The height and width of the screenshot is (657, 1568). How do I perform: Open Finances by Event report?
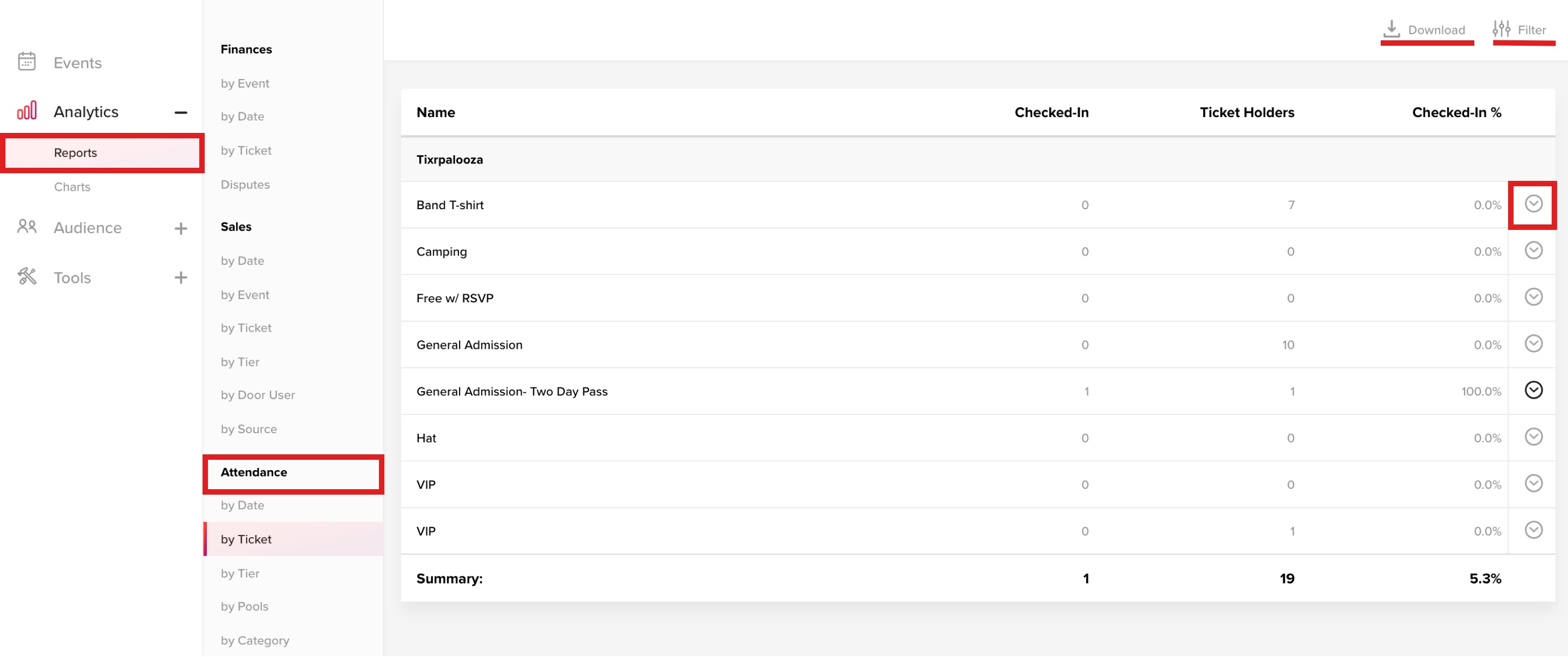244,83
